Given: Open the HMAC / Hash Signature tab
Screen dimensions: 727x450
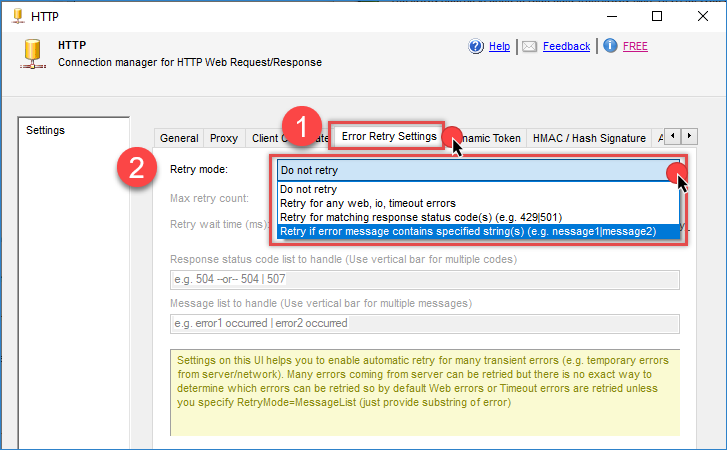Looking at the screenshot, I should click(589, 138).
